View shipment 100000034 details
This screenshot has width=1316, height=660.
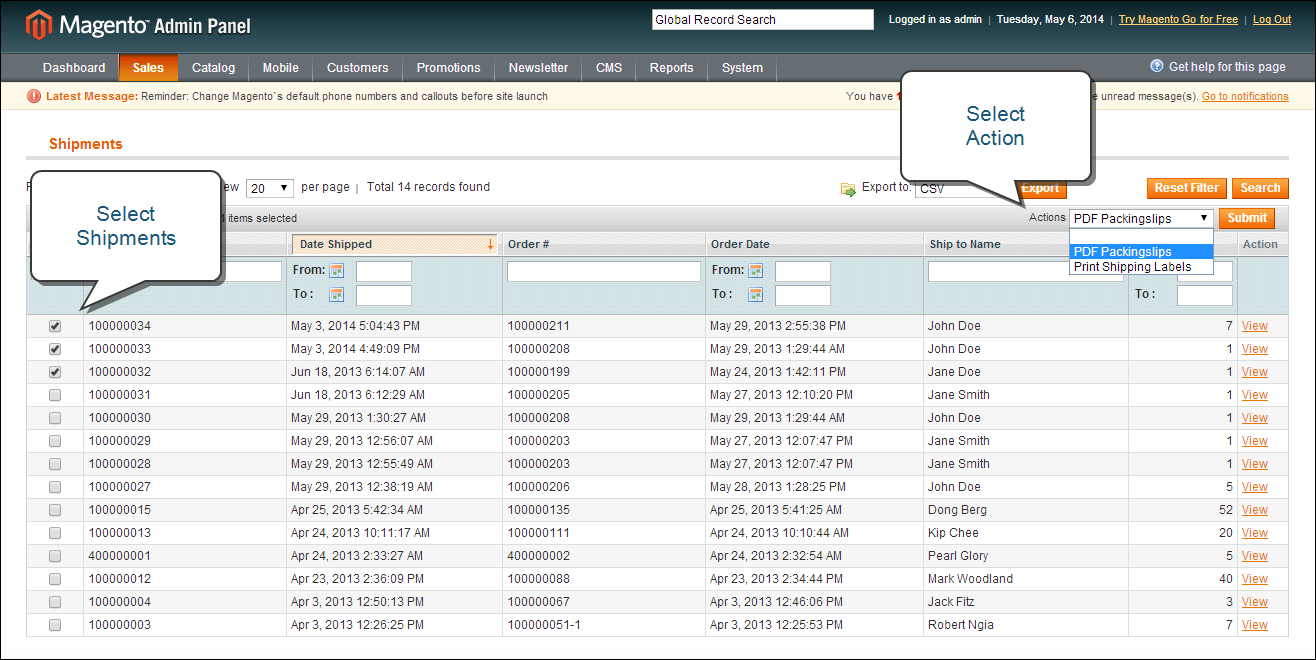click(x=1254, y=326)
